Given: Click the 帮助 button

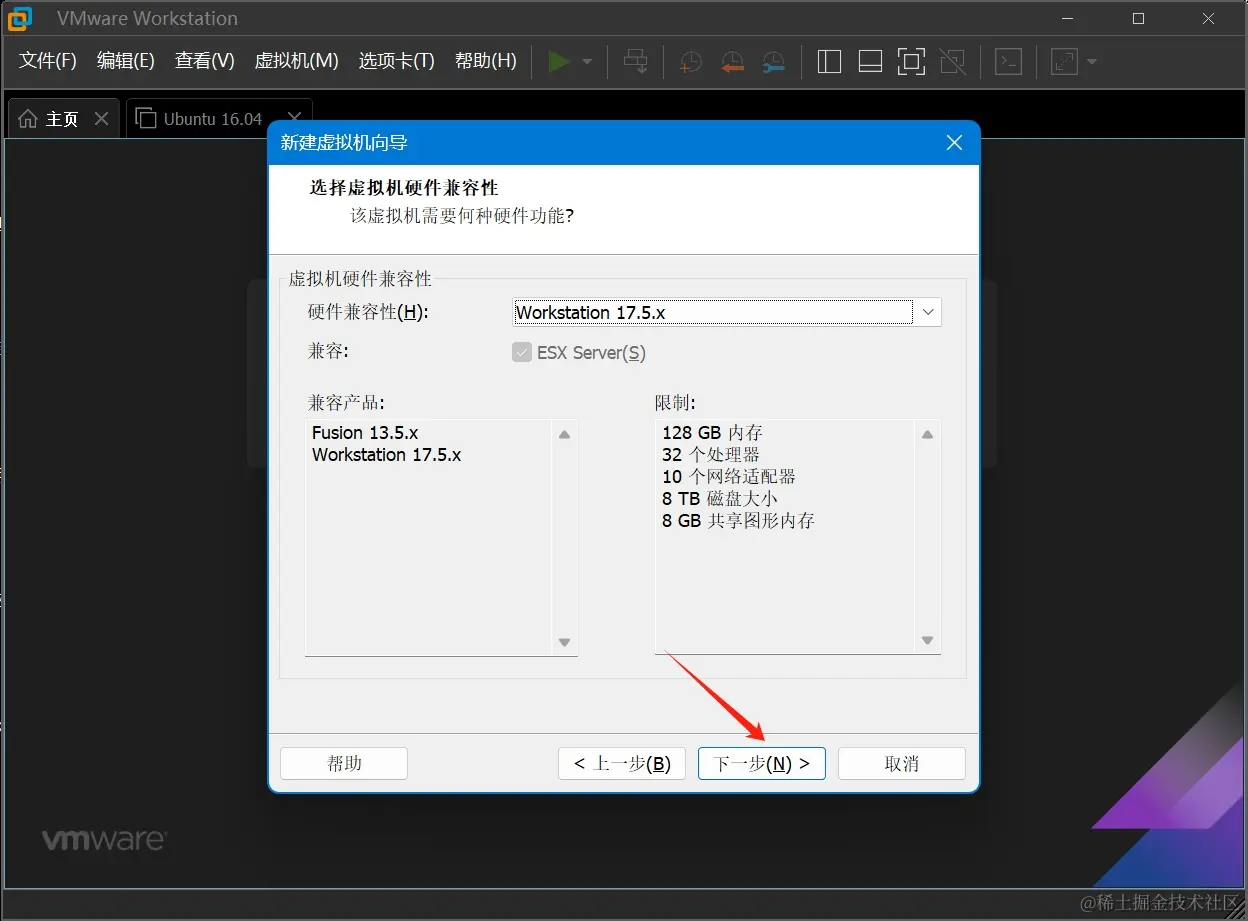Looking at the screenshot, I should coord(344,763).
